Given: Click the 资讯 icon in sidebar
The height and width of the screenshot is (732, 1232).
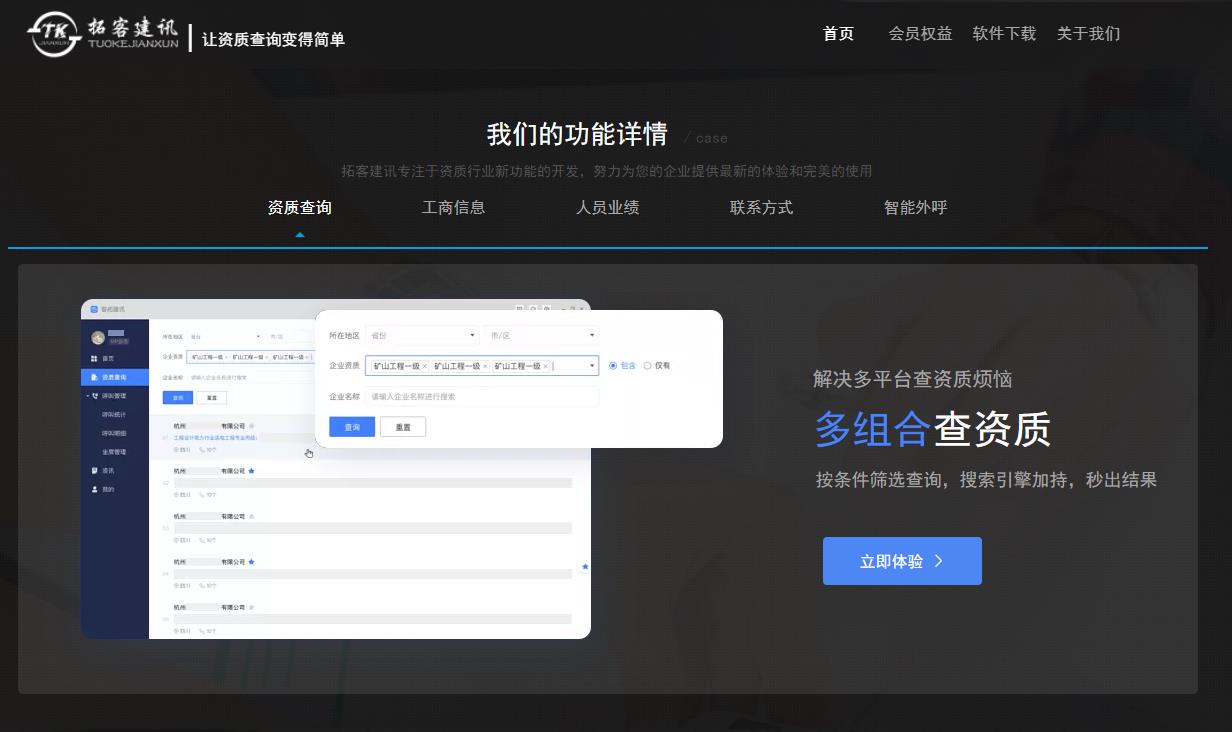Looking at the screenshot, I should [95, 470].
